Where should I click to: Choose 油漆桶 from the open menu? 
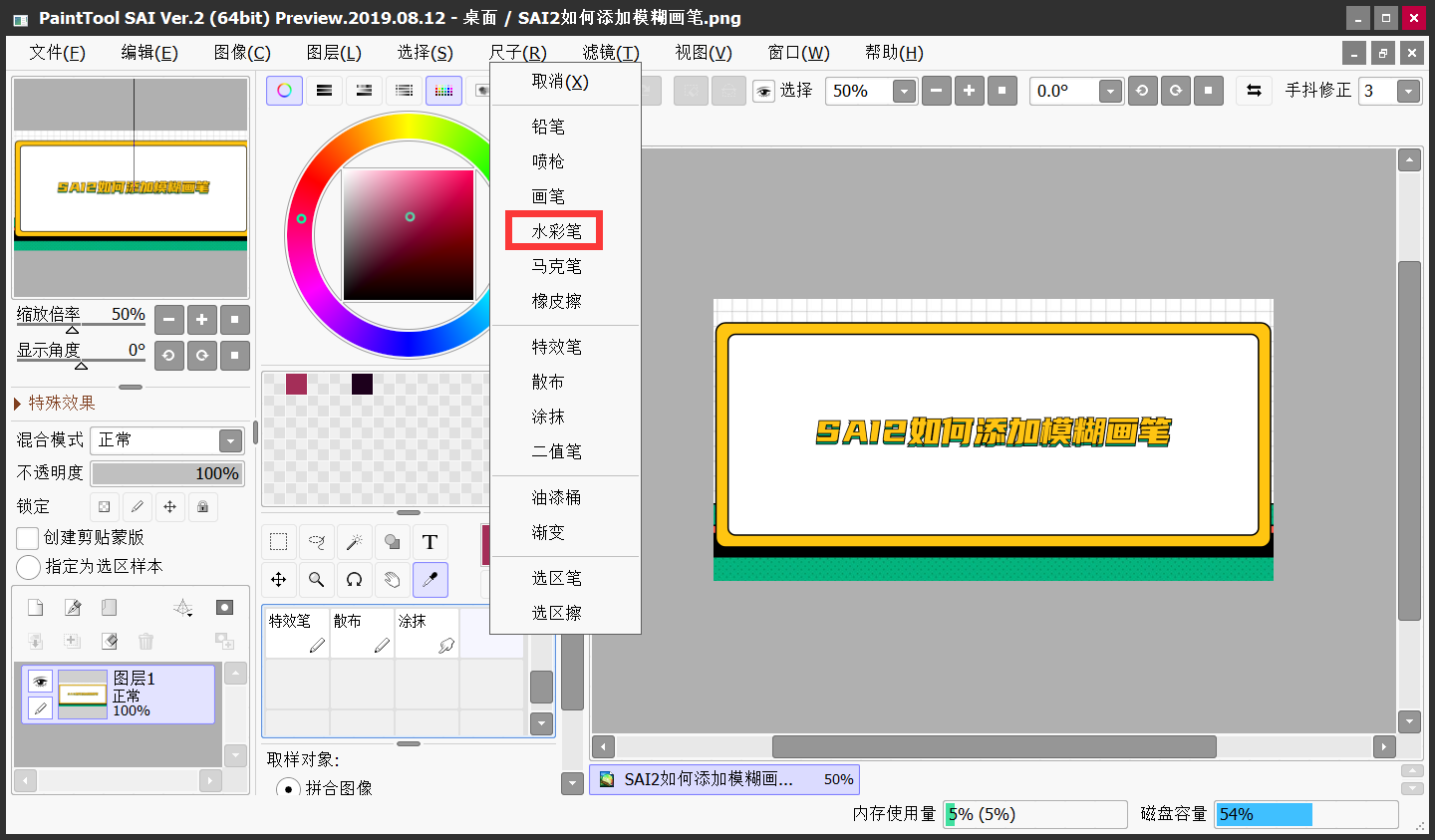556,497
